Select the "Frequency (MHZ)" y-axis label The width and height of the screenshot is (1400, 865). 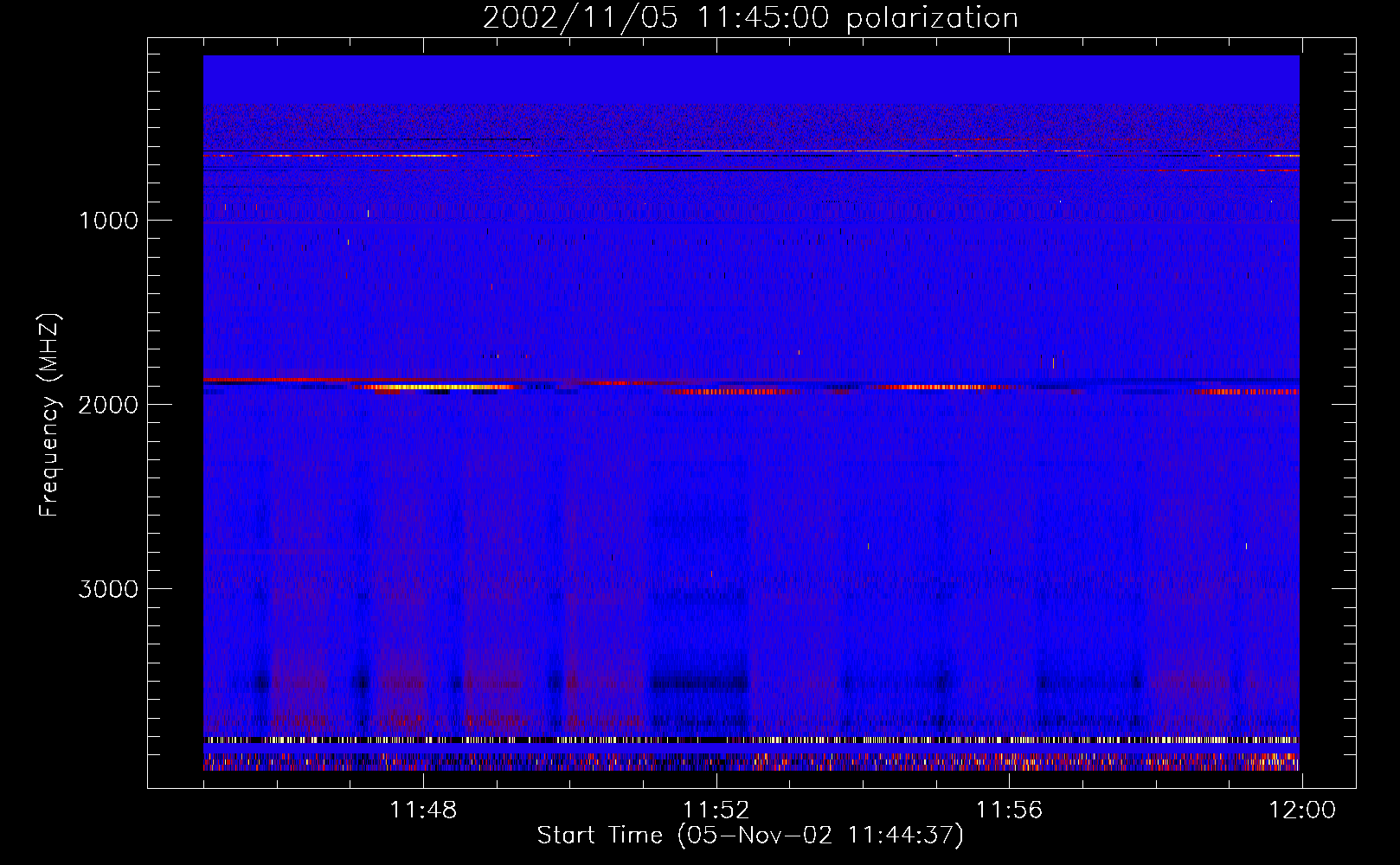click(49, 414)
